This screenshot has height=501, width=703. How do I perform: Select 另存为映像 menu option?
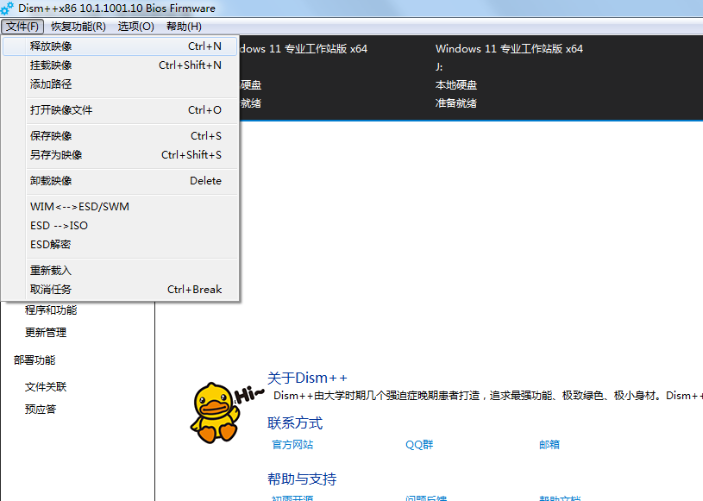point(56,155)
